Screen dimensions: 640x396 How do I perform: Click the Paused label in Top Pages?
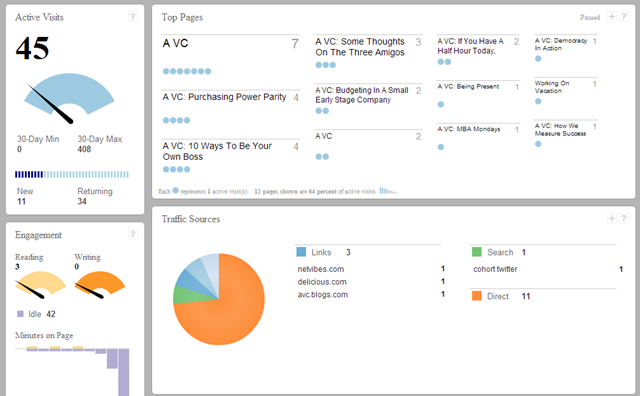pos(590,18)
